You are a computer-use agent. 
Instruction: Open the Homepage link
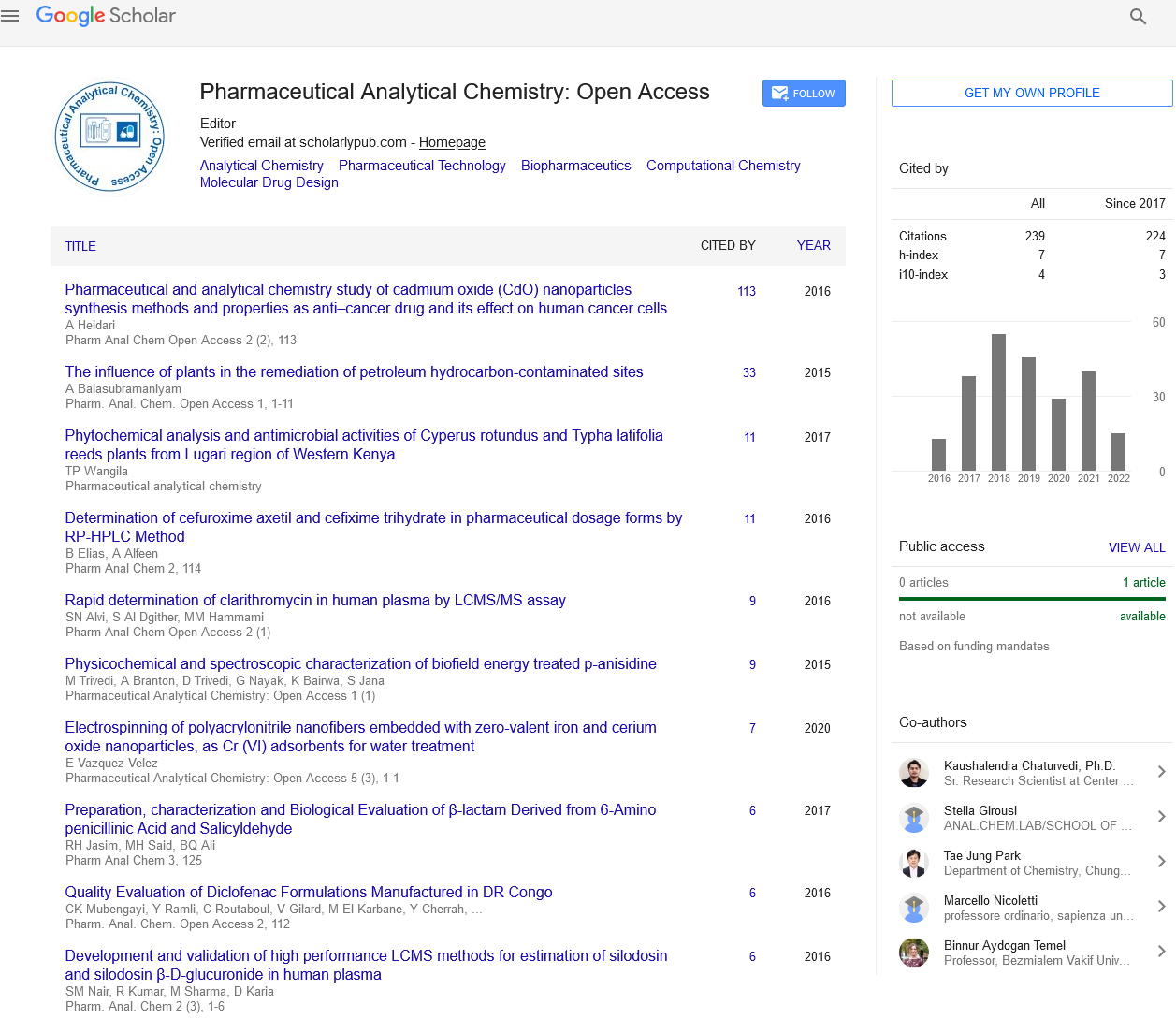[x=452, y=142]
